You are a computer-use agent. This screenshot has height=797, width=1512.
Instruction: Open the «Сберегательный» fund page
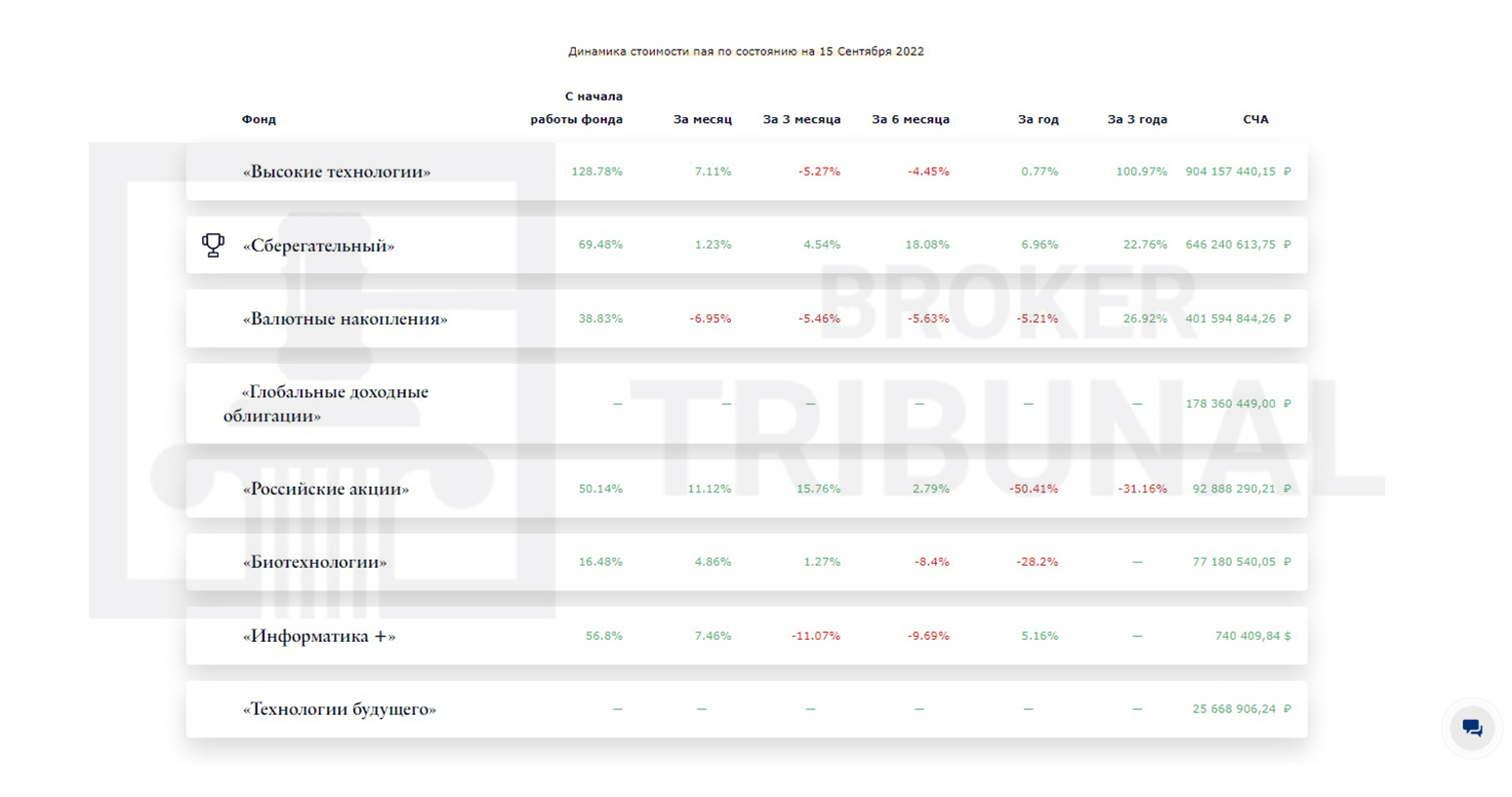click(318, 246)
